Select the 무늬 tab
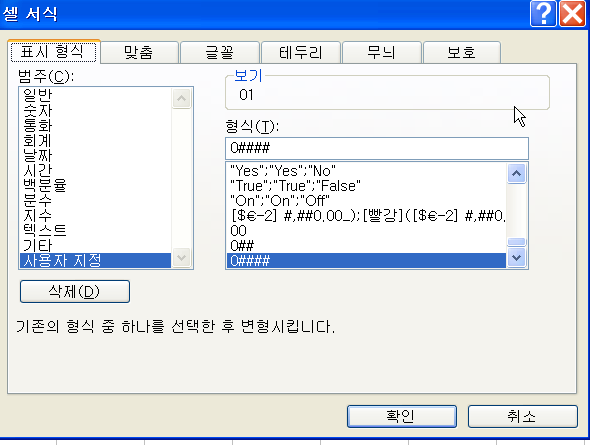This screenshot has width=590, height=445. 382,52
